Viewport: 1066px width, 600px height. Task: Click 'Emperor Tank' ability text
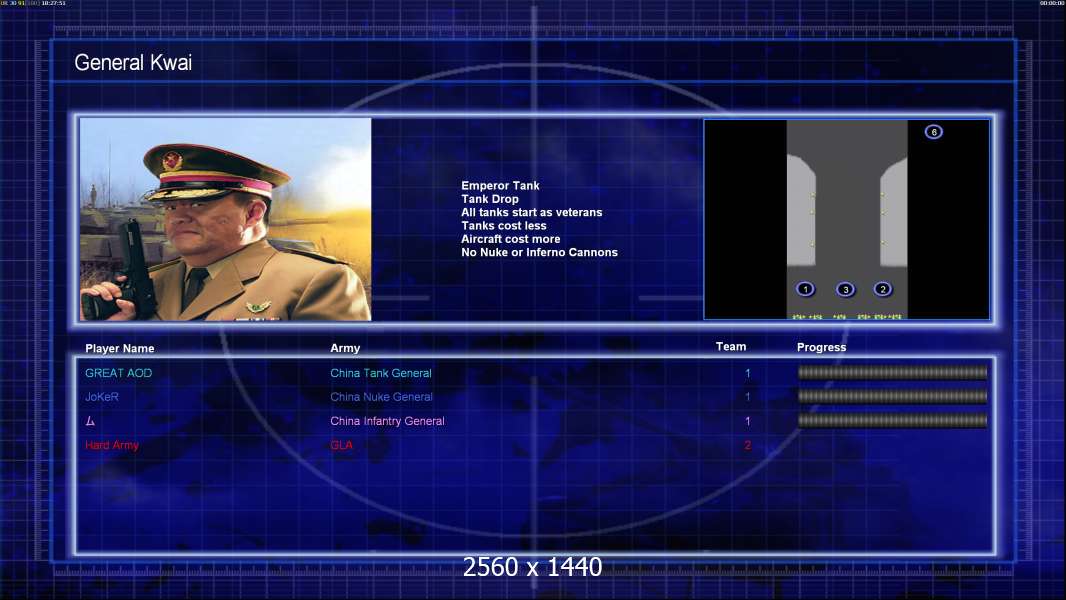[500, 186]
